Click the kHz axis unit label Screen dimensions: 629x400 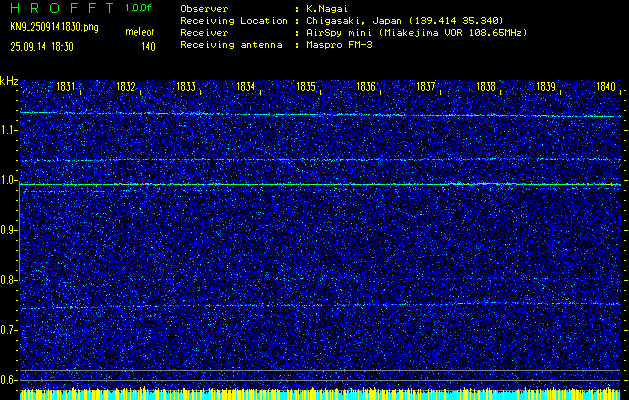[9, 81]
